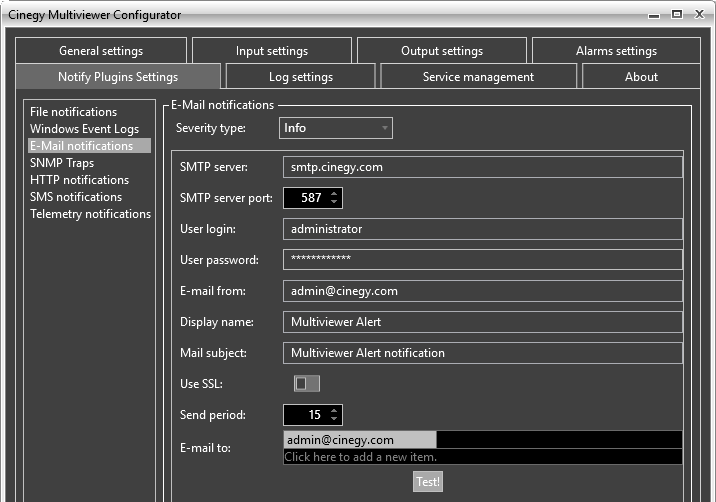Switch to Input settings tab
The image size is (716, 502).
[x=272, y=51]
